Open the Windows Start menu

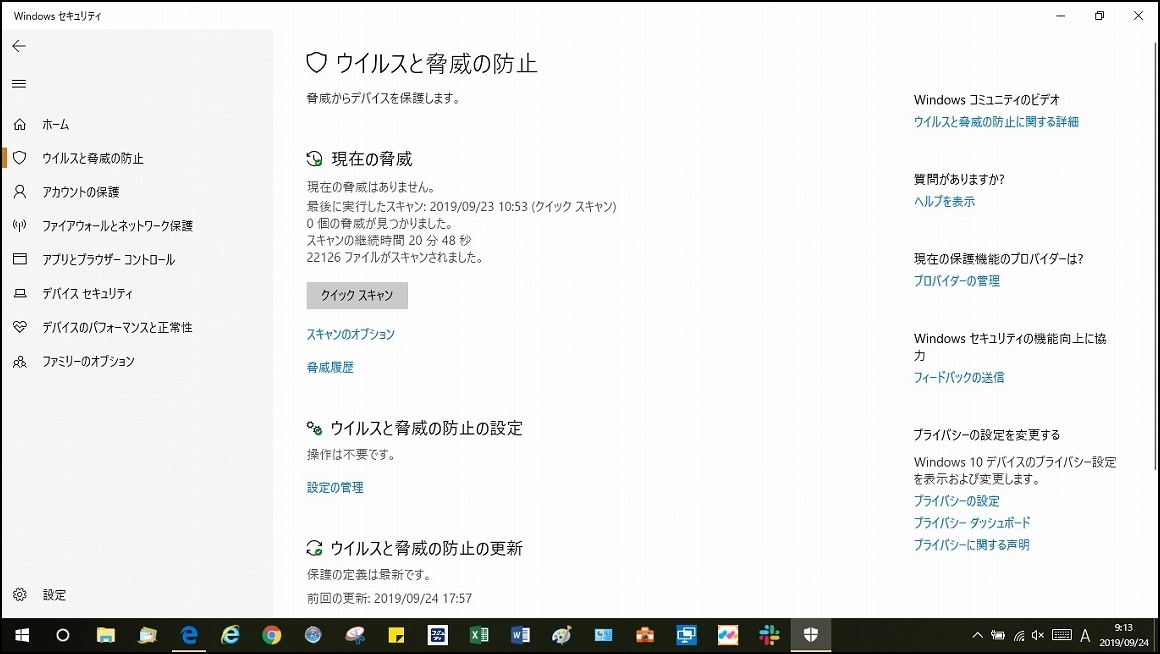tap(21, 636)
